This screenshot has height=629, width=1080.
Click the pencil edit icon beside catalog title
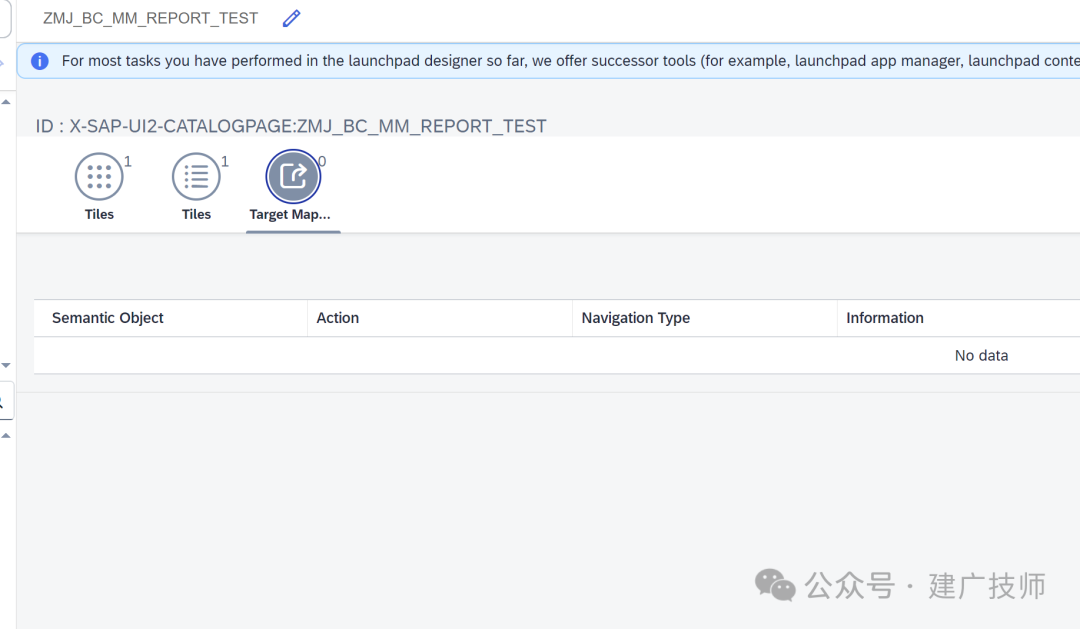291,19
